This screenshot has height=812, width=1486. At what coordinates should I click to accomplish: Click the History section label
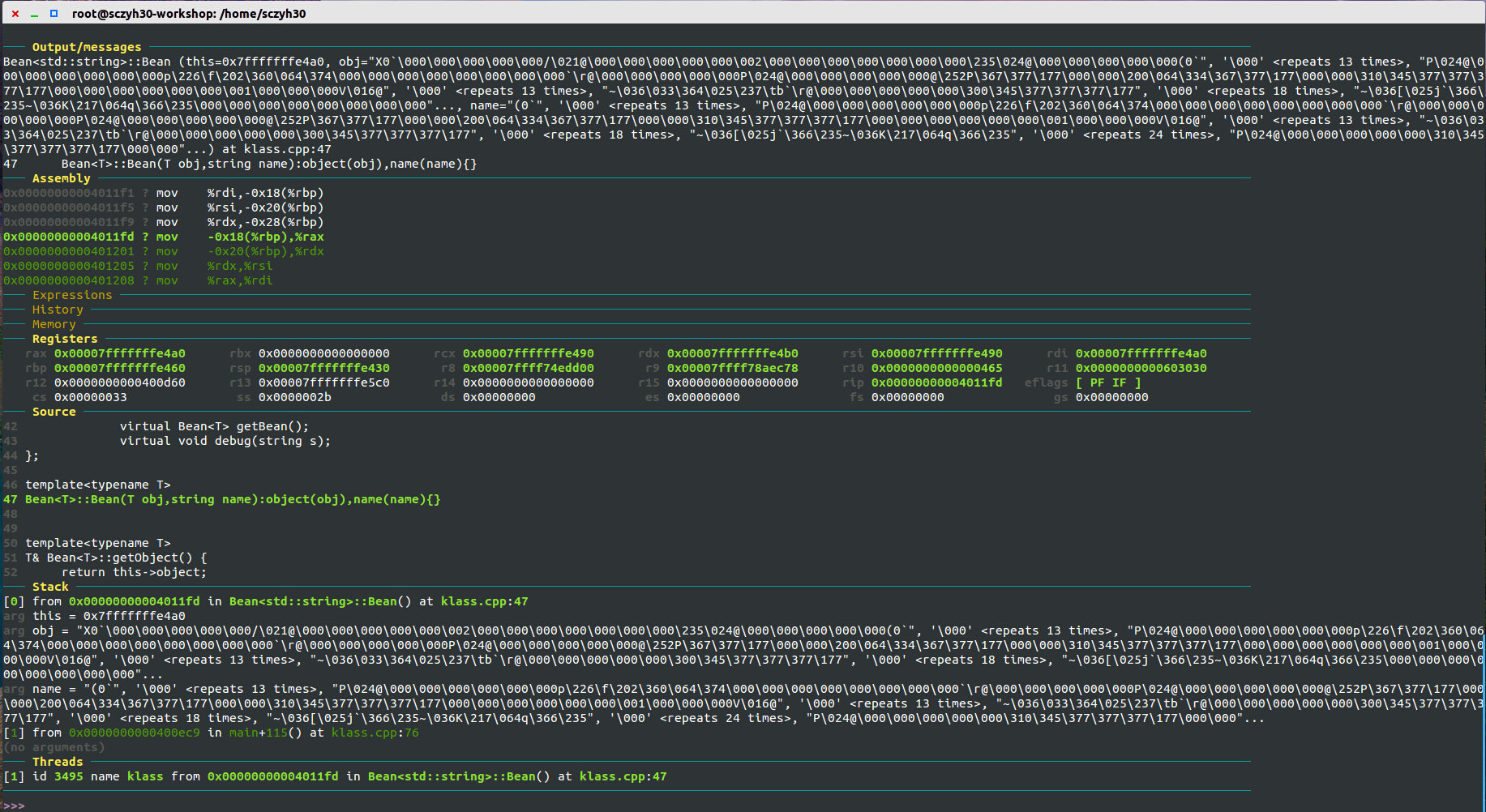click(x=58, y=310)
